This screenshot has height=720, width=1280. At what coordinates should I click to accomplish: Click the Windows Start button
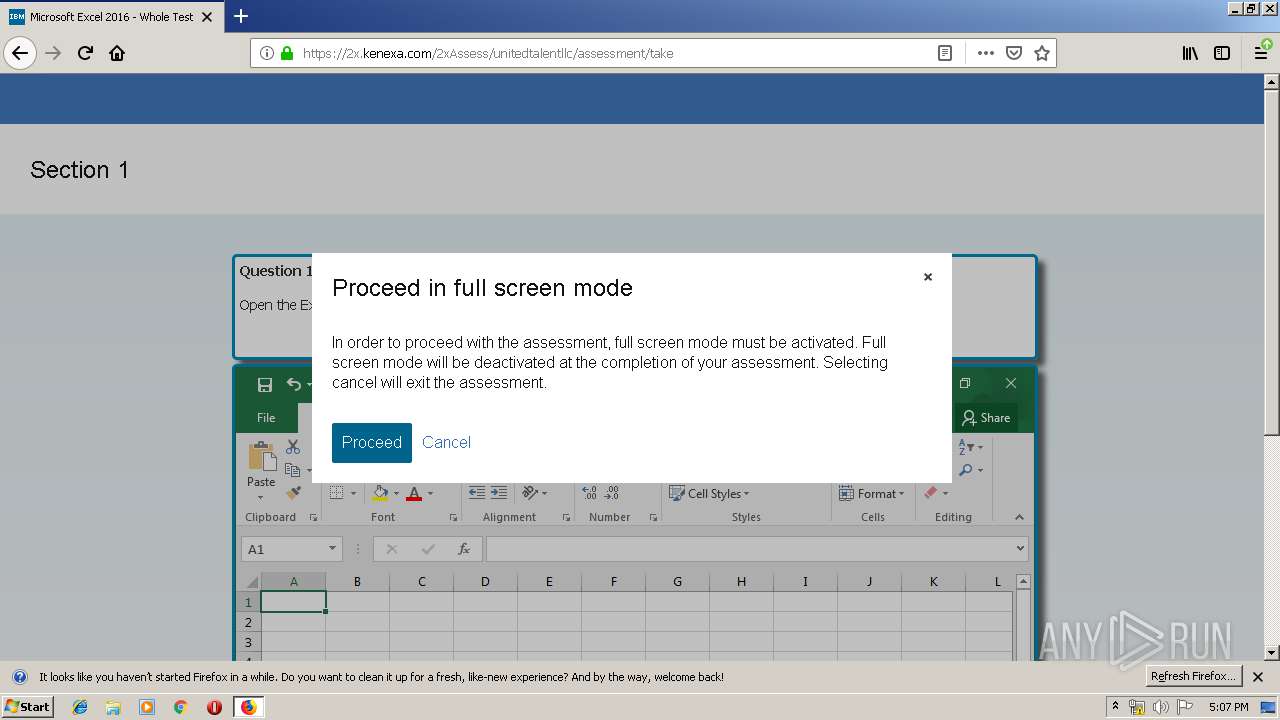(27, 706)
